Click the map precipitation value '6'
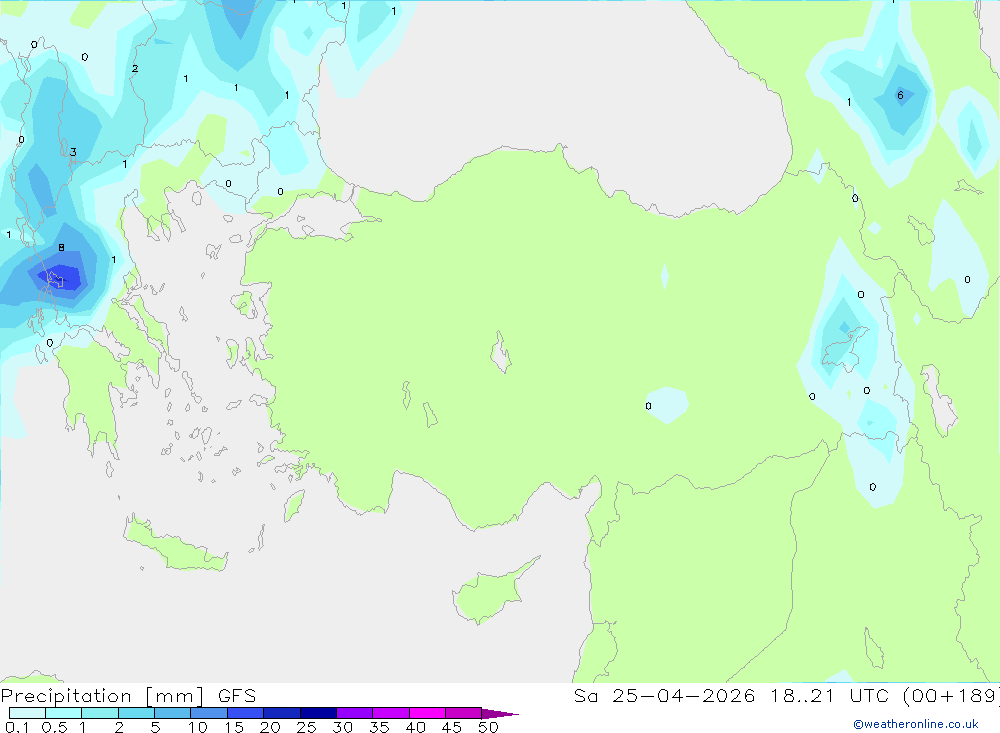Screen dimensions: 1000x733 900,96
